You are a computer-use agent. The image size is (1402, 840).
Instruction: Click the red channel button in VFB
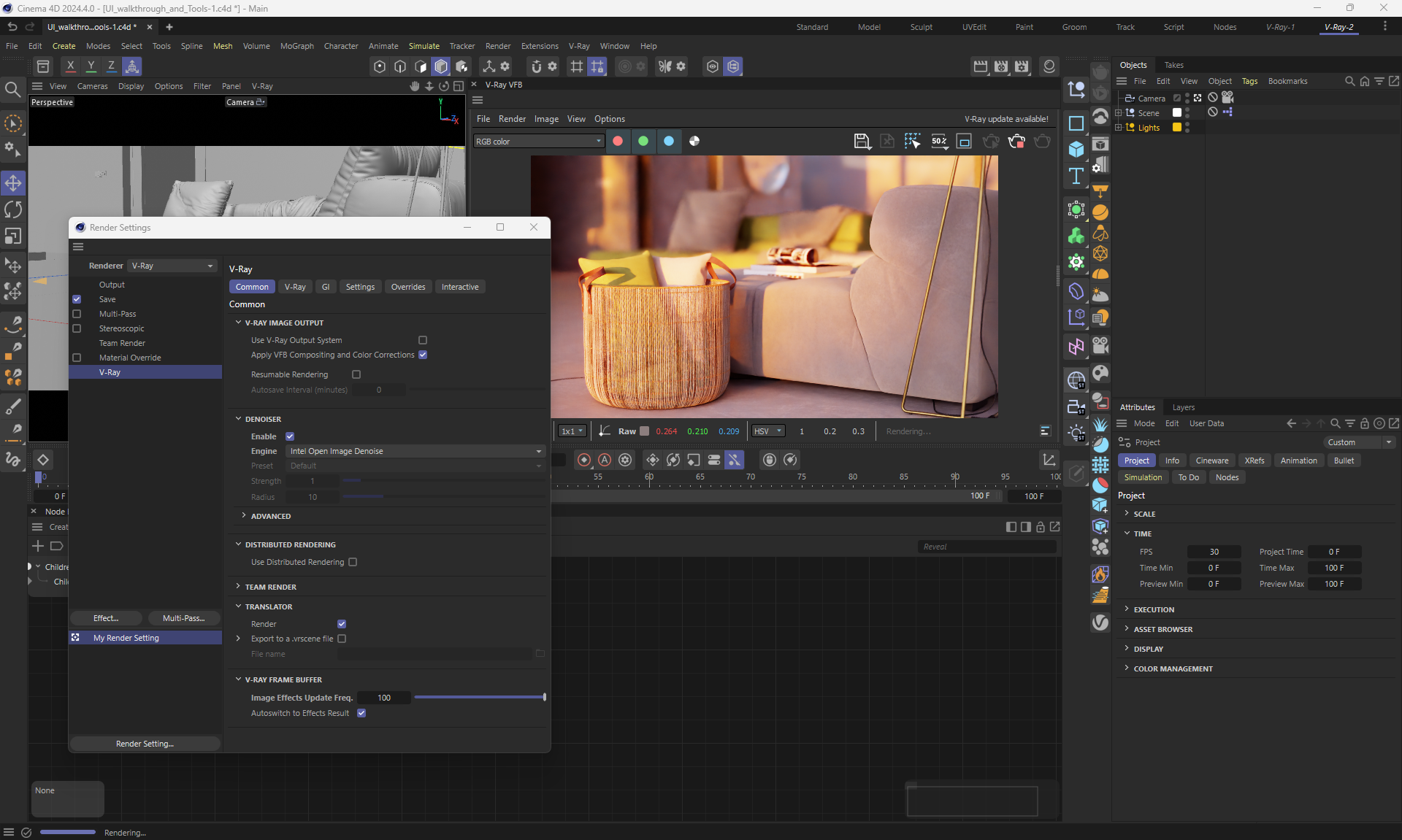618,141
